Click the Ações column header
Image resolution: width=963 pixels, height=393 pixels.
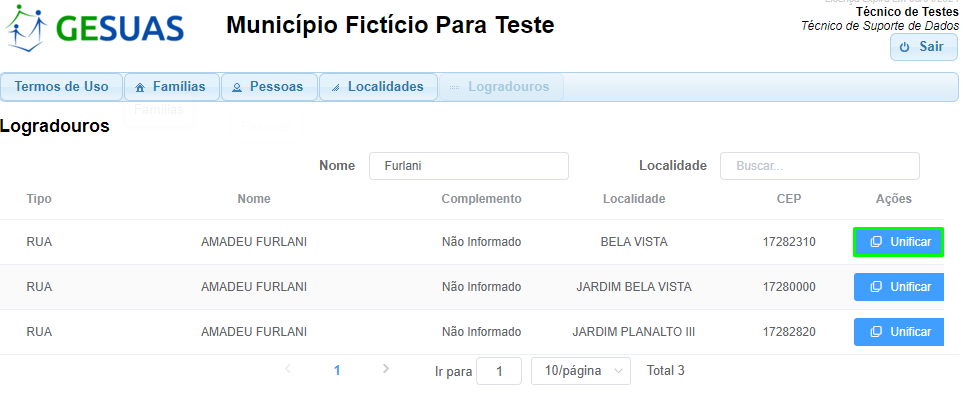(894, 199)
